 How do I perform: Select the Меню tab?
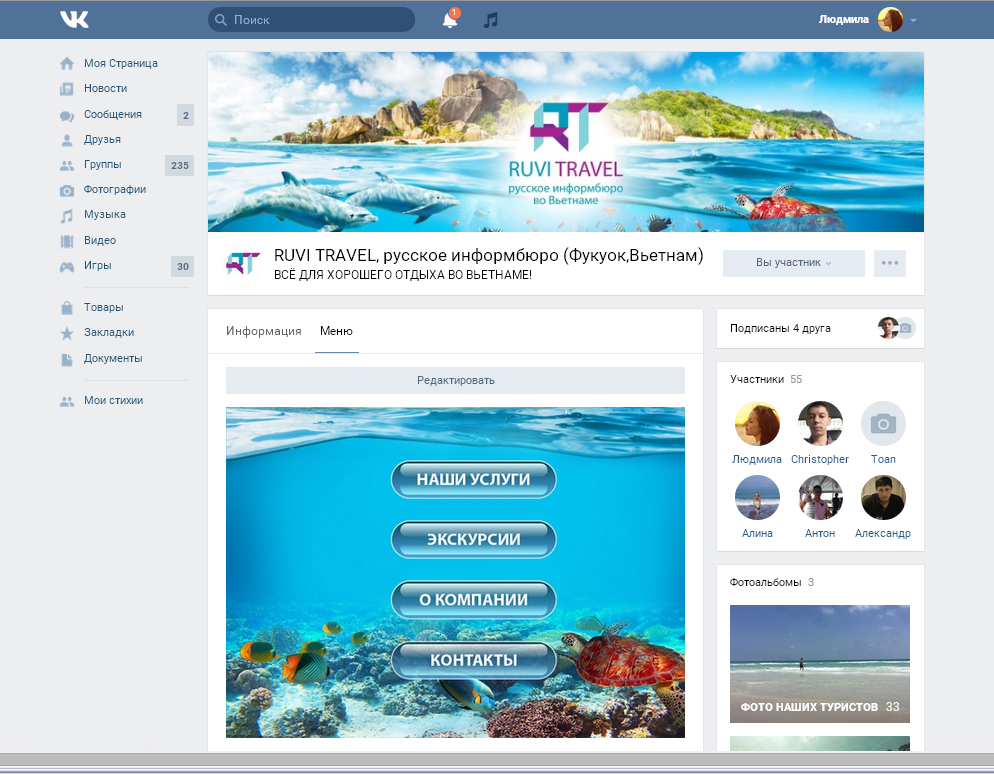[x=336, y=331]
